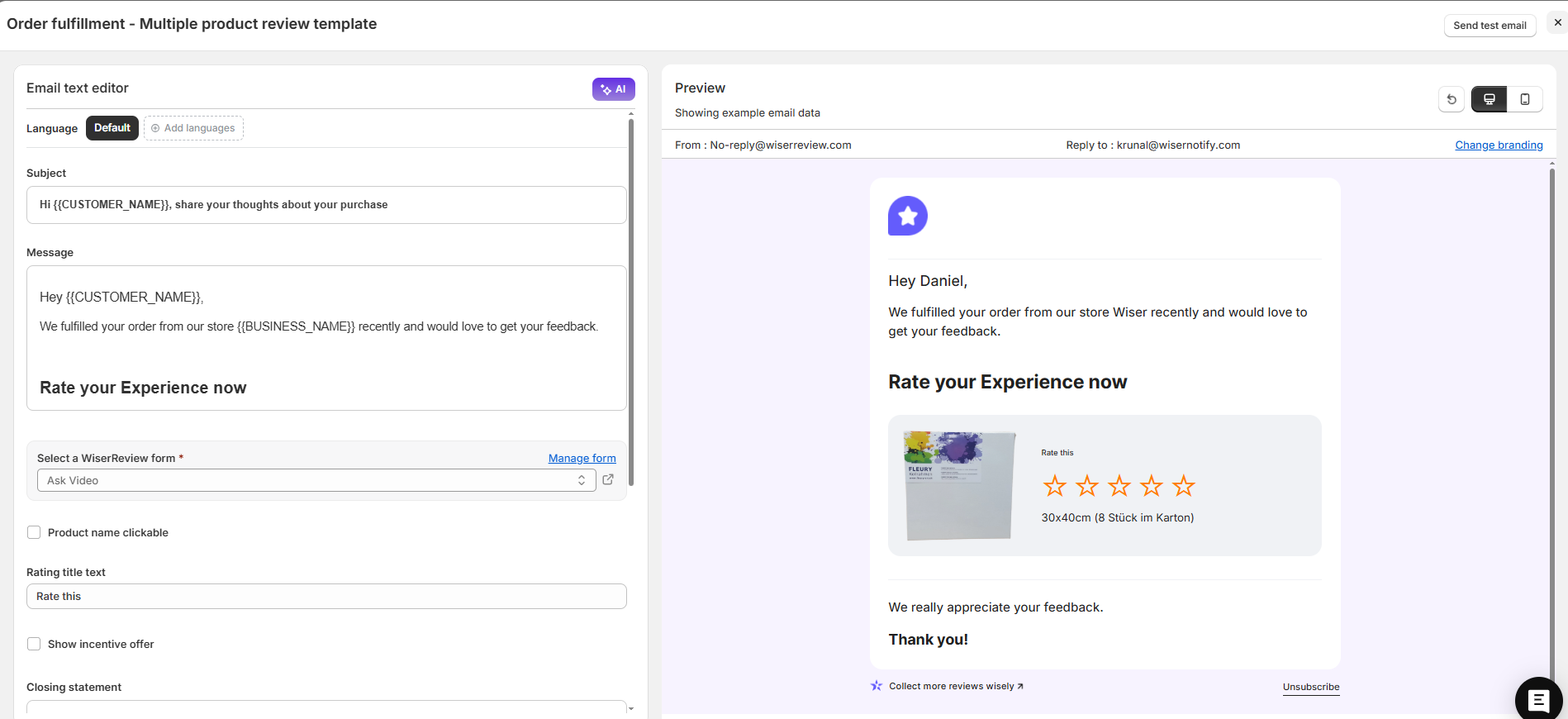Click the fifth rating star in preview
This screenshot has width=1568, height=719.
coord(1184,486)
